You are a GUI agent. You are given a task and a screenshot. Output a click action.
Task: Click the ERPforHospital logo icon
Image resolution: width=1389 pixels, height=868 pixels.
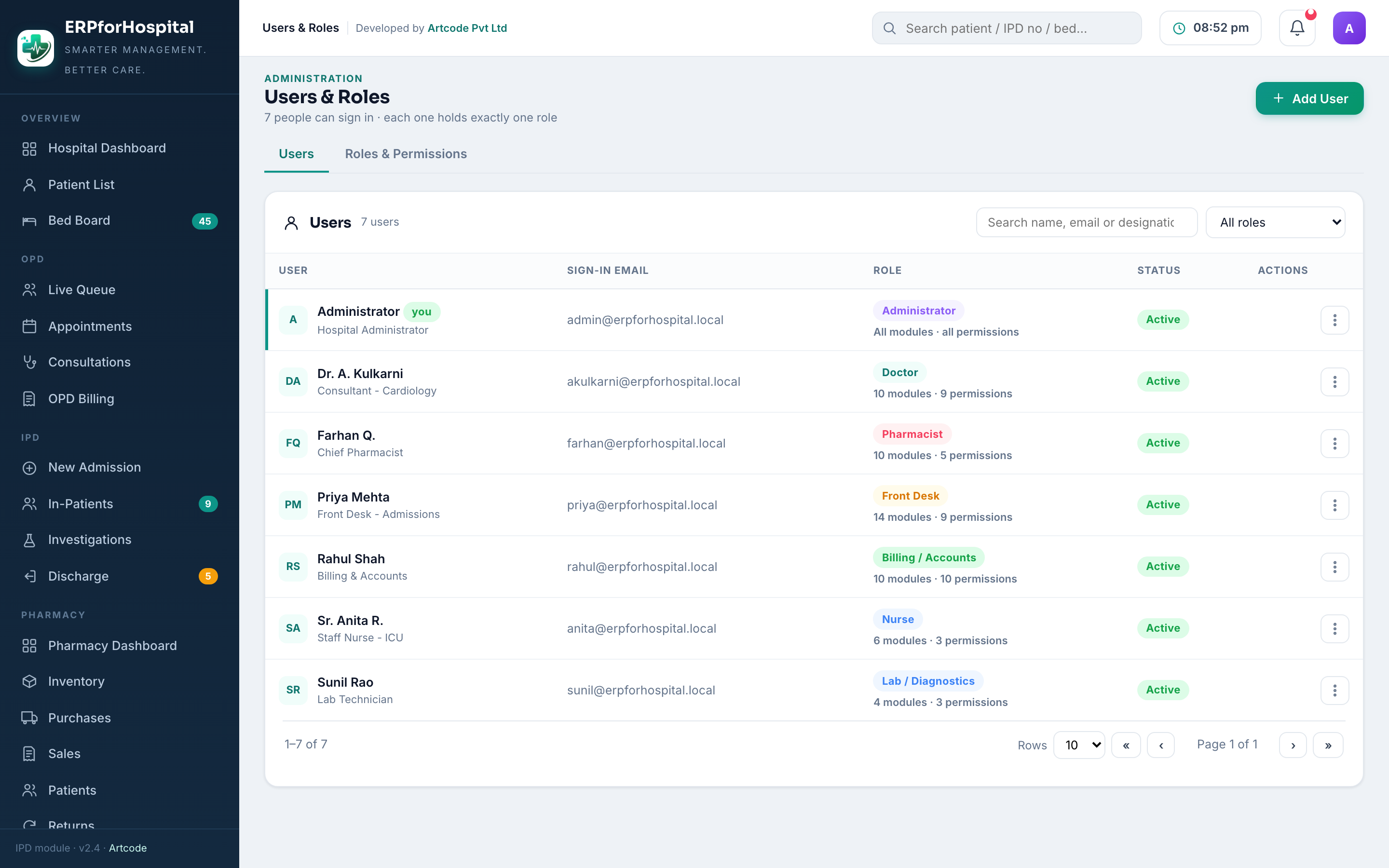pyautogui.click(x=36, y=48)
